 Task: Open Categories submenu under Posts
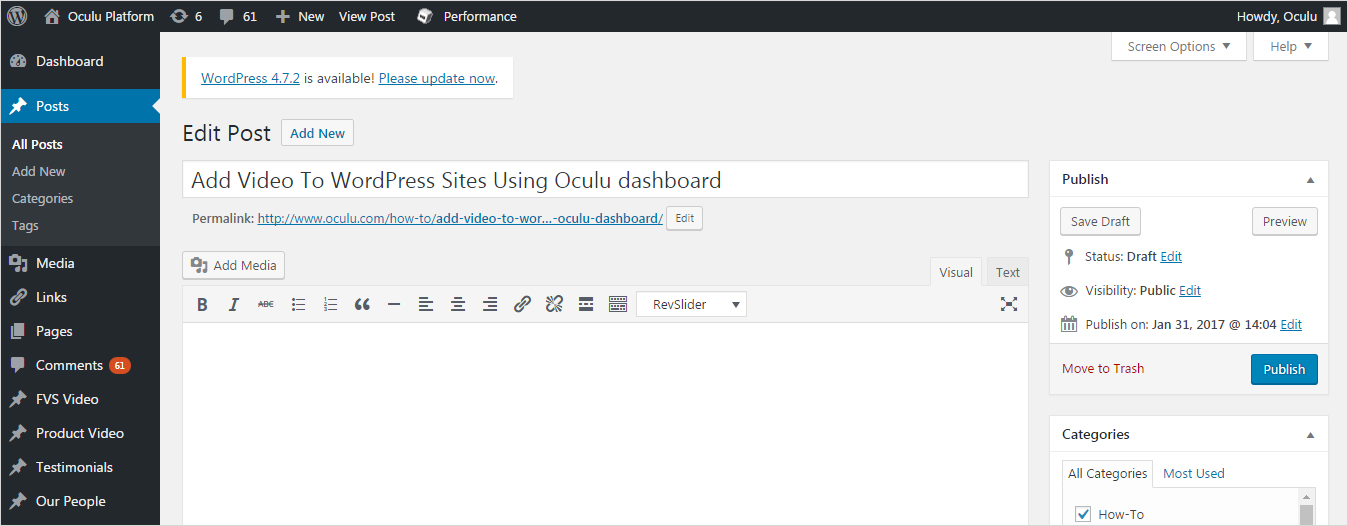(42, 198)
